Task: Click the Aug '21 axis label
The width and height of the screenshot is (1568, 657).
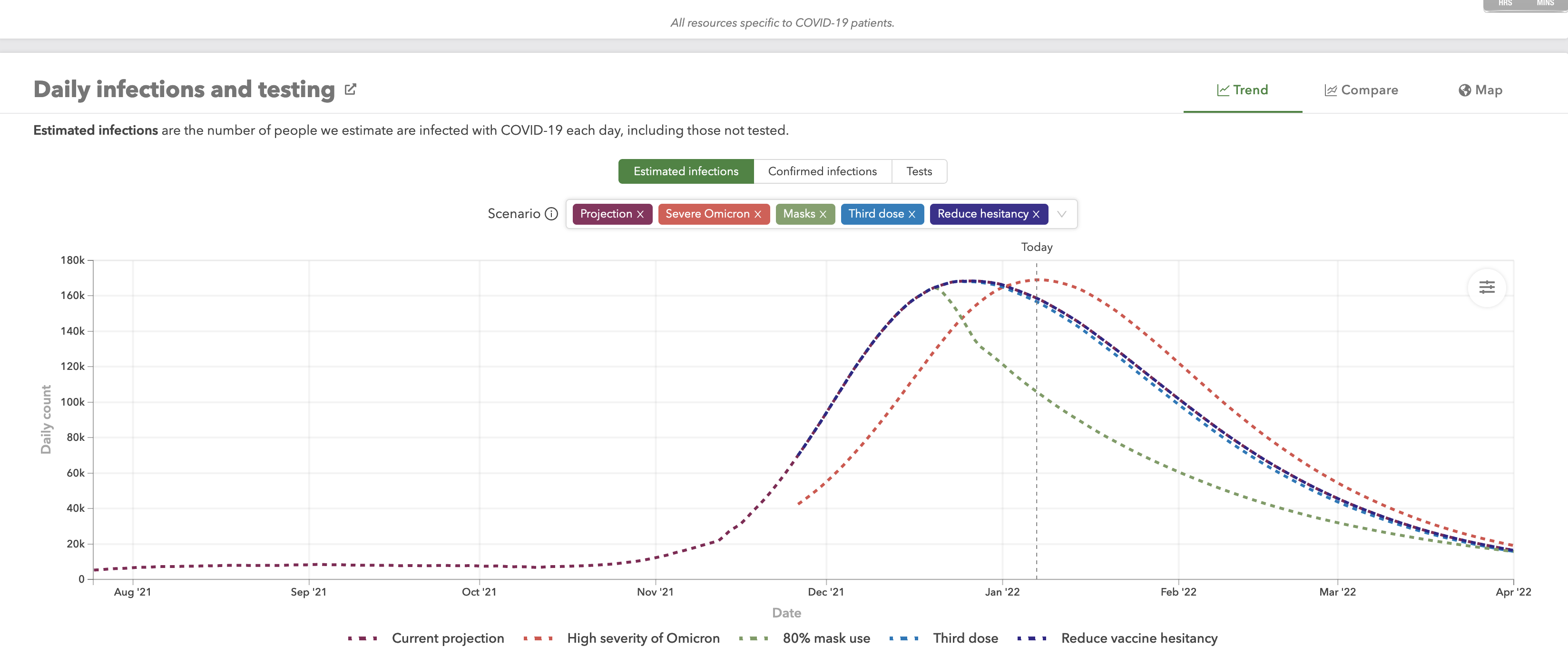Action: click(133, 592)
